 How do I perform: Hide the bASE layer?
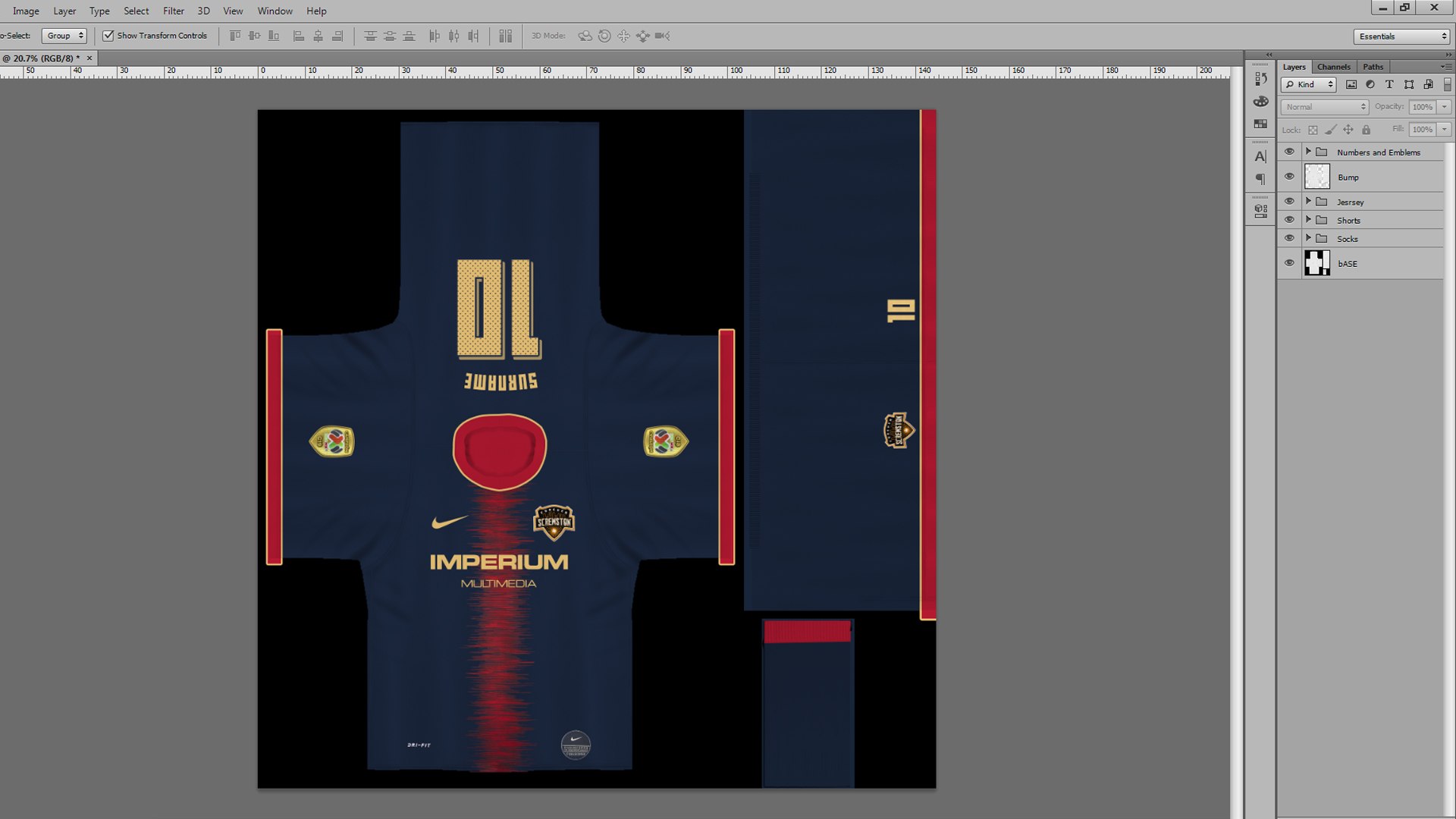click(1289, 263)
